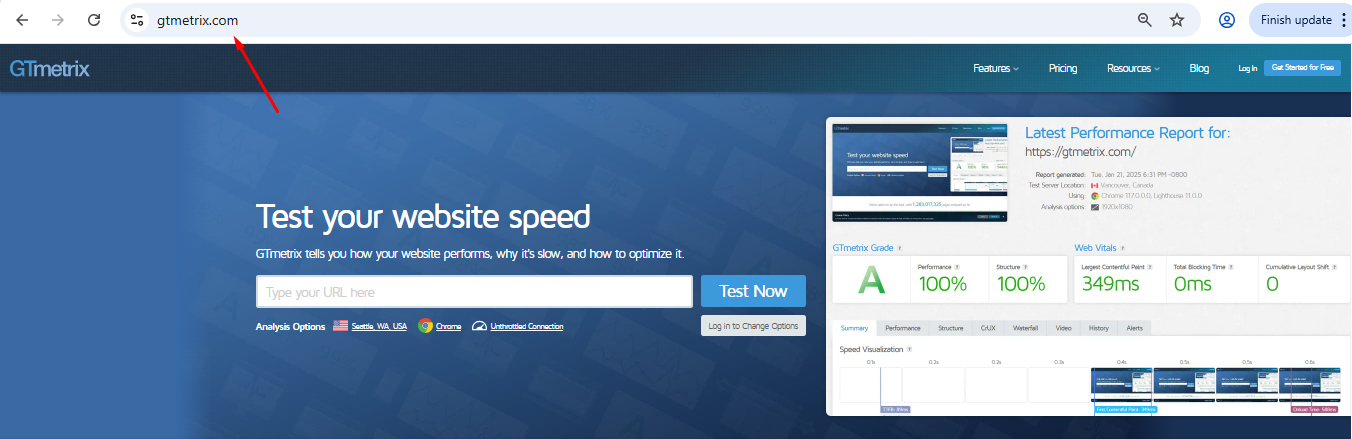Click the https://gtmetrix.com/ report URL
1352x439 pixels.
pyautogui.click(x=1080, y=152)
